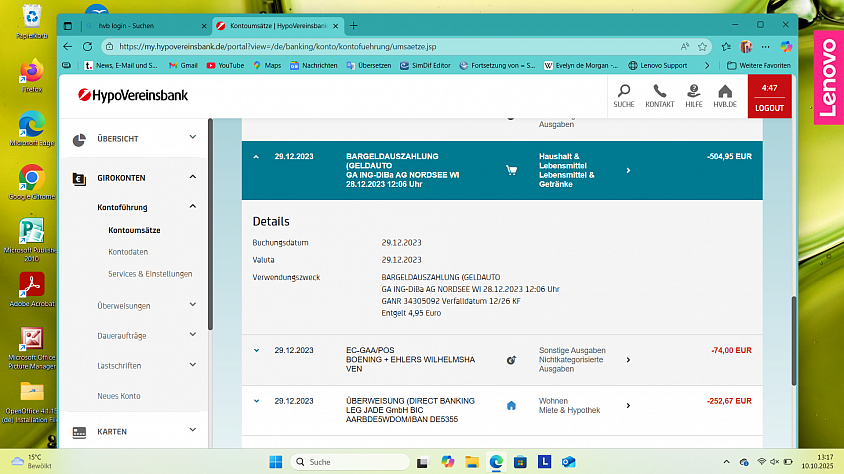Collapse the Bargeldauszahlung transaction details

256,157
